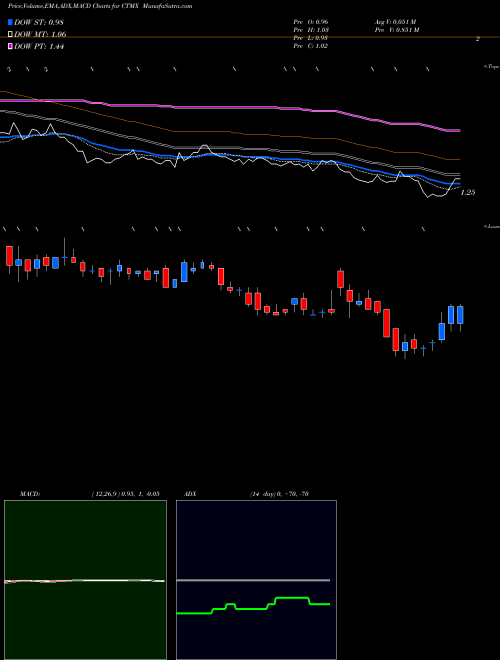500x660 pixels.
Task: Click the MACD (12,26,9) parameter values
Action: coord(125,494)
